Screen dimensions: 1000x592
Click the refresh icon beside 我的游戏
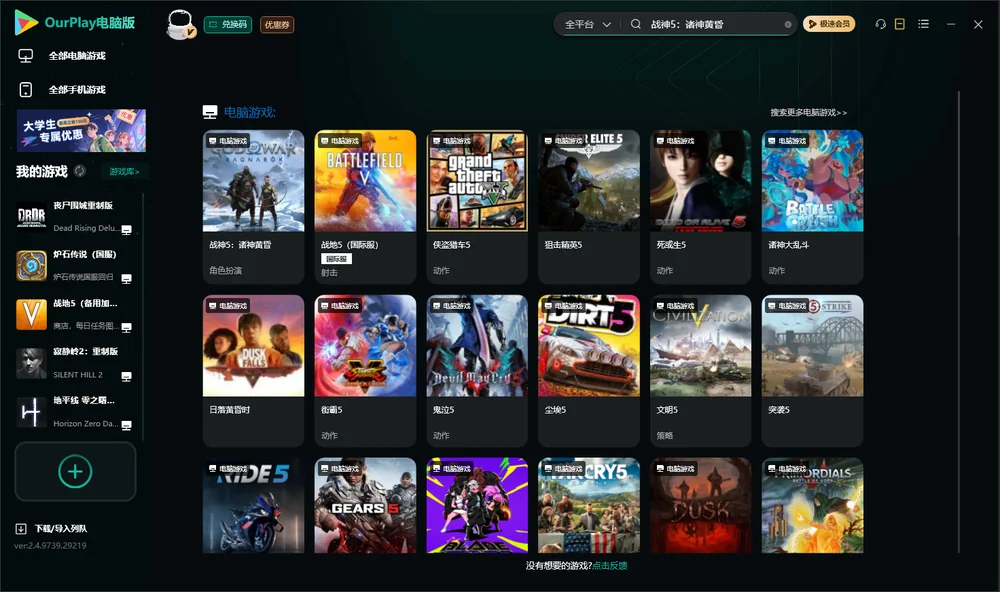[80, 171]
